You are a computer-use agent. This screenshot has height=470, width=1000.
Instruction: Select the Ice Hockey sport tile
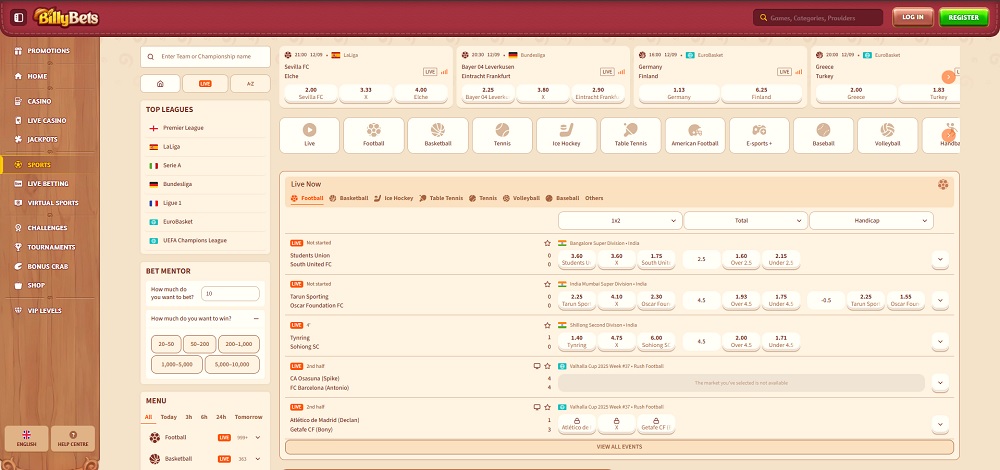pyautogui.click(x=566, y=135)
